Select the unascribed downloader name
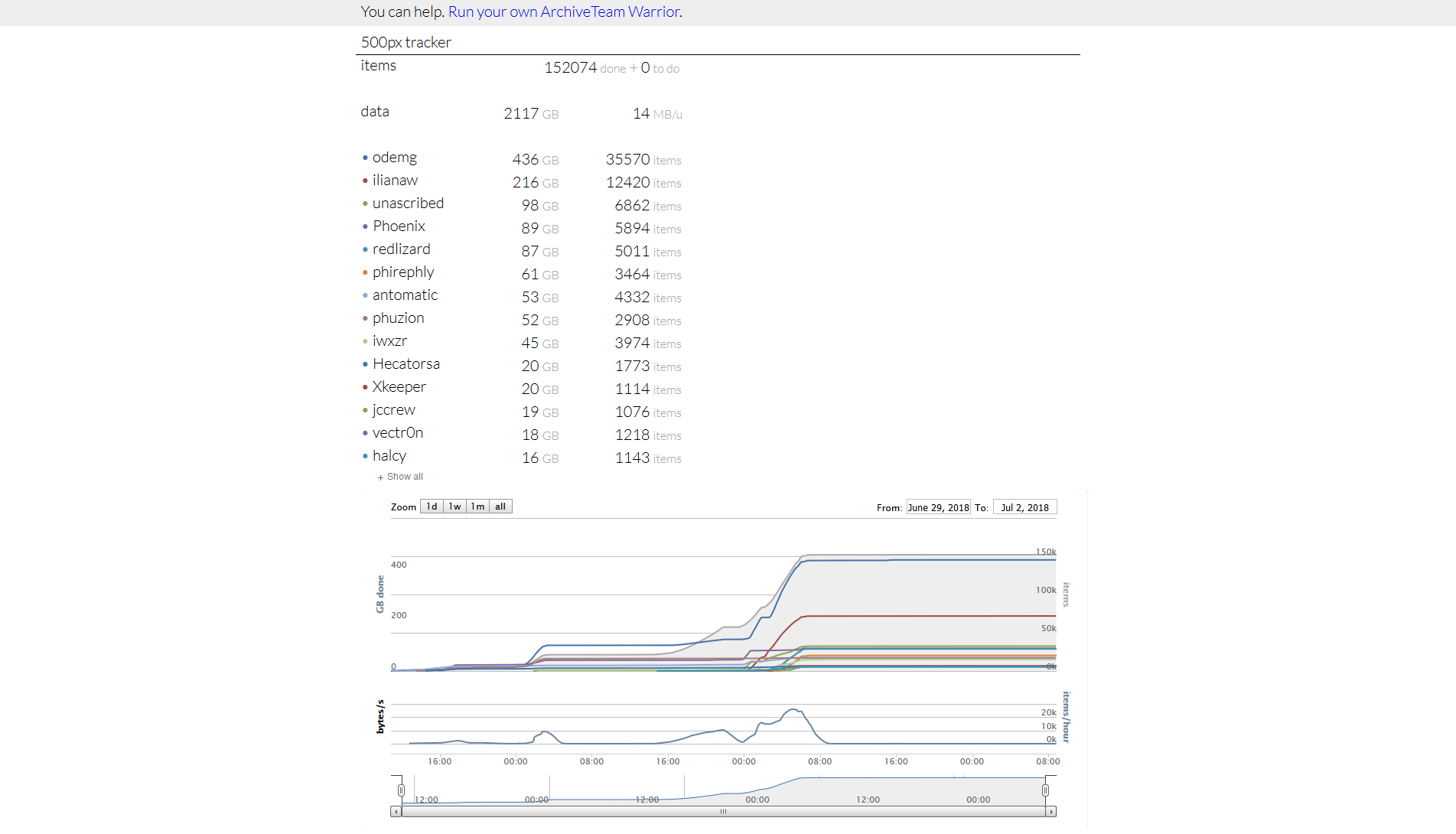 pyautogui.click(x=408, y=204)
